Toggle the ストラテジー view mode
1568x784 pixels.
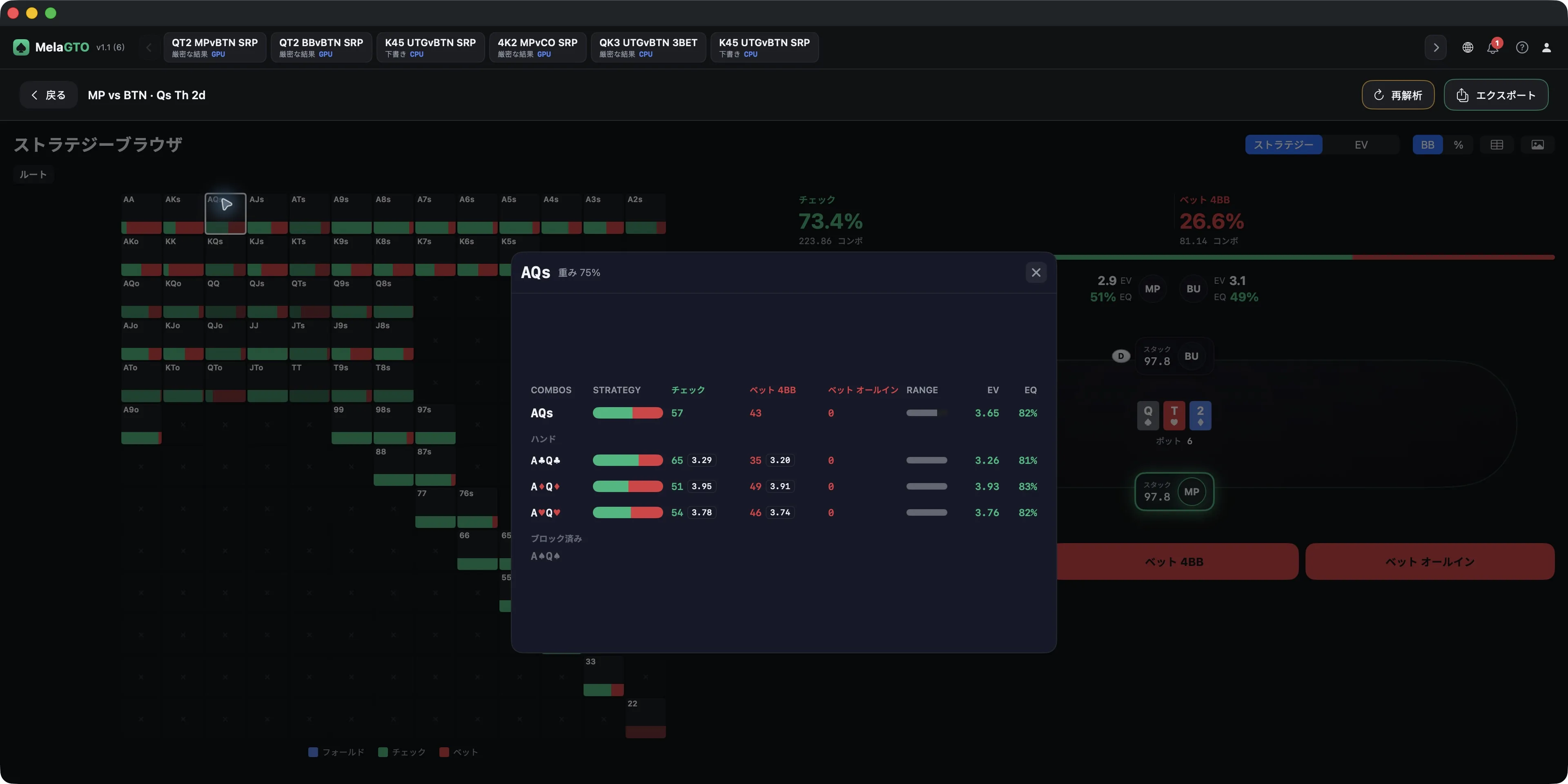click(1283, 145)
